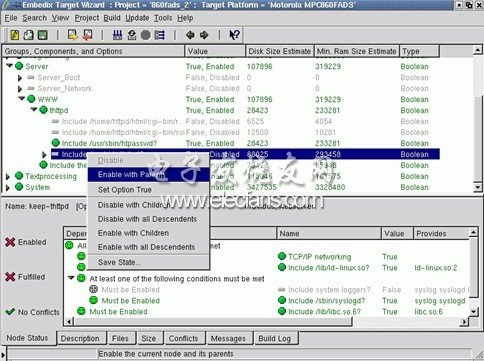Click the Type column header
This screenshot has height=361, width=484.
[419, 51]
